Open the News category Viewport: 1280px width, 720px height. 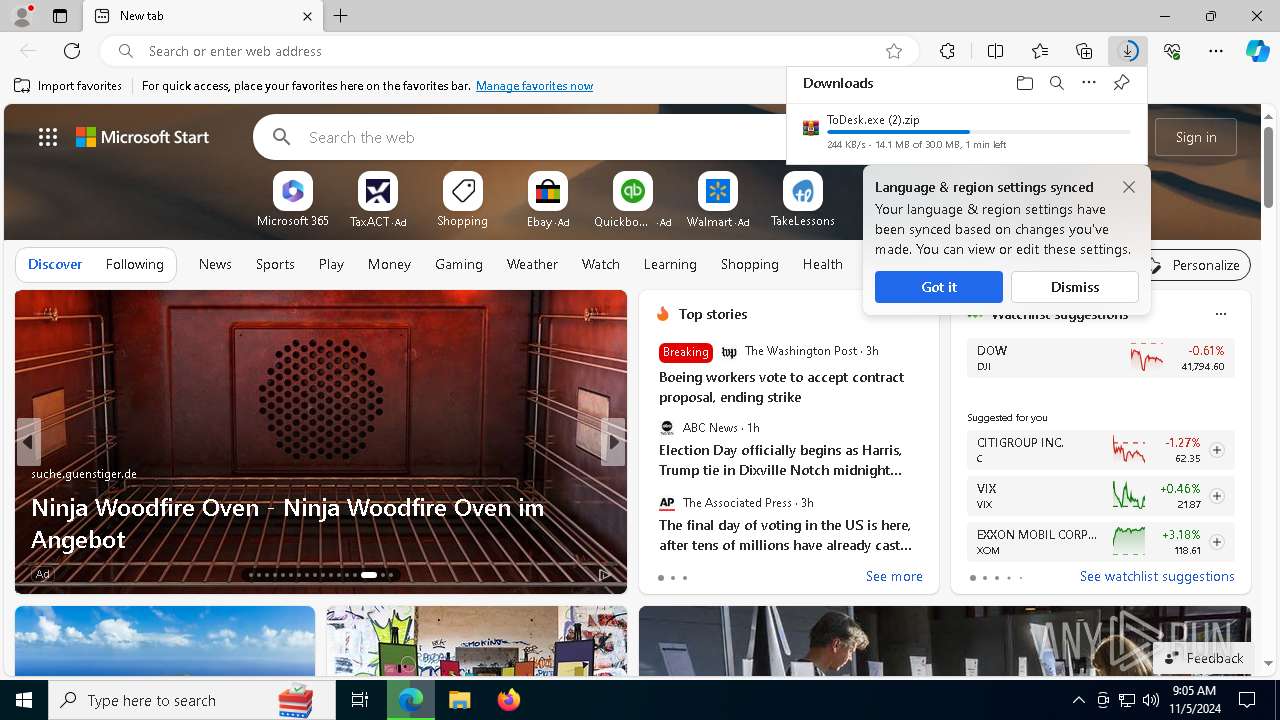(215, 264)
